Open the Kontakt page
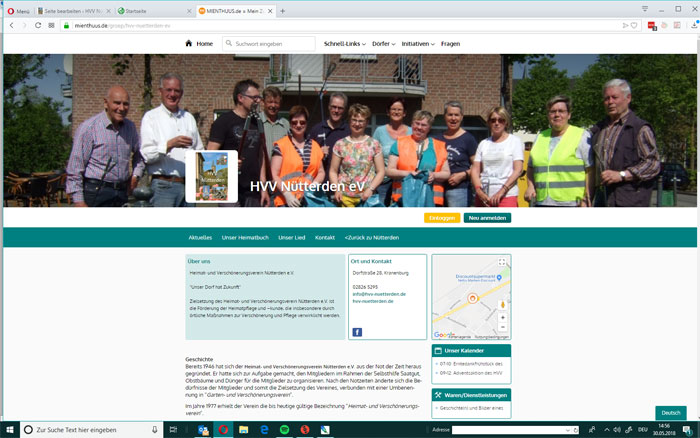Screen dimensions: 700x438 [325, 238]
